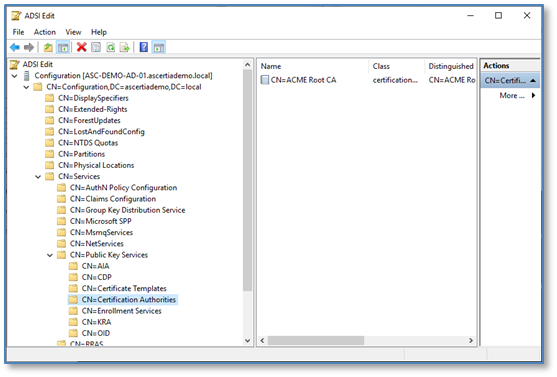
Task: Open Help with the blue question icon
Action: (144, 47)
